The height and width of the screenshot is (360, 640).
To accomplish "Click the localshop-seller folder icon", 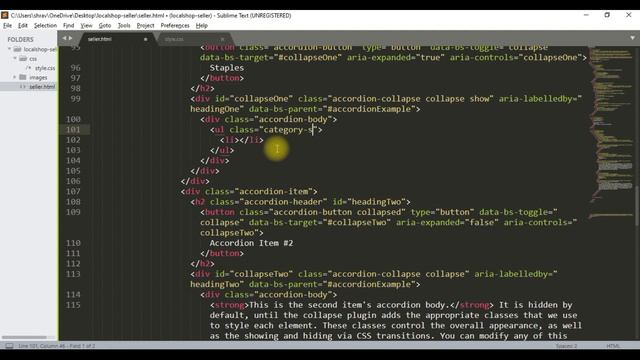I will coord(18,49).
